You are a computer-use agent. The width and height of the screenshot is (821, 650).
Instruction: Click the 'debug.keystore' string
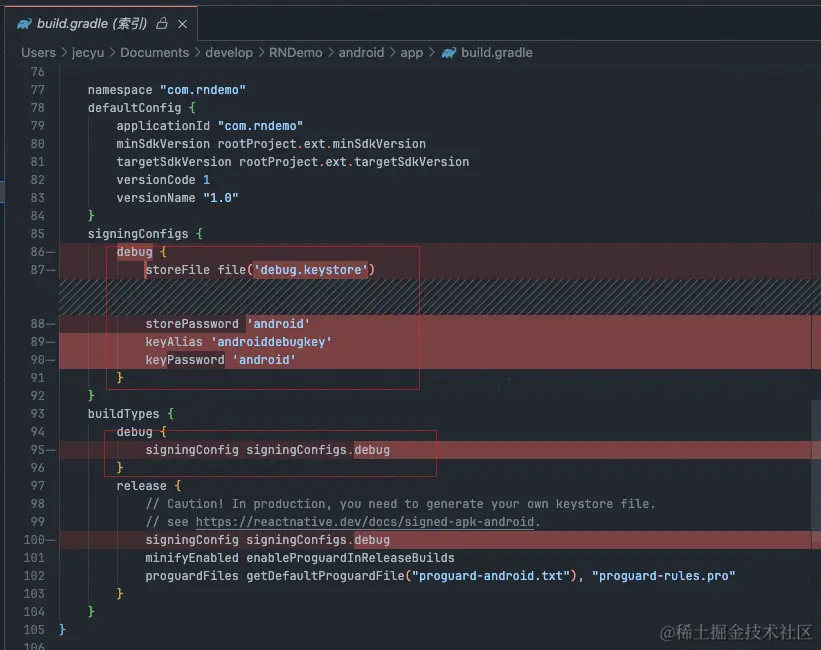pos(310,270)
